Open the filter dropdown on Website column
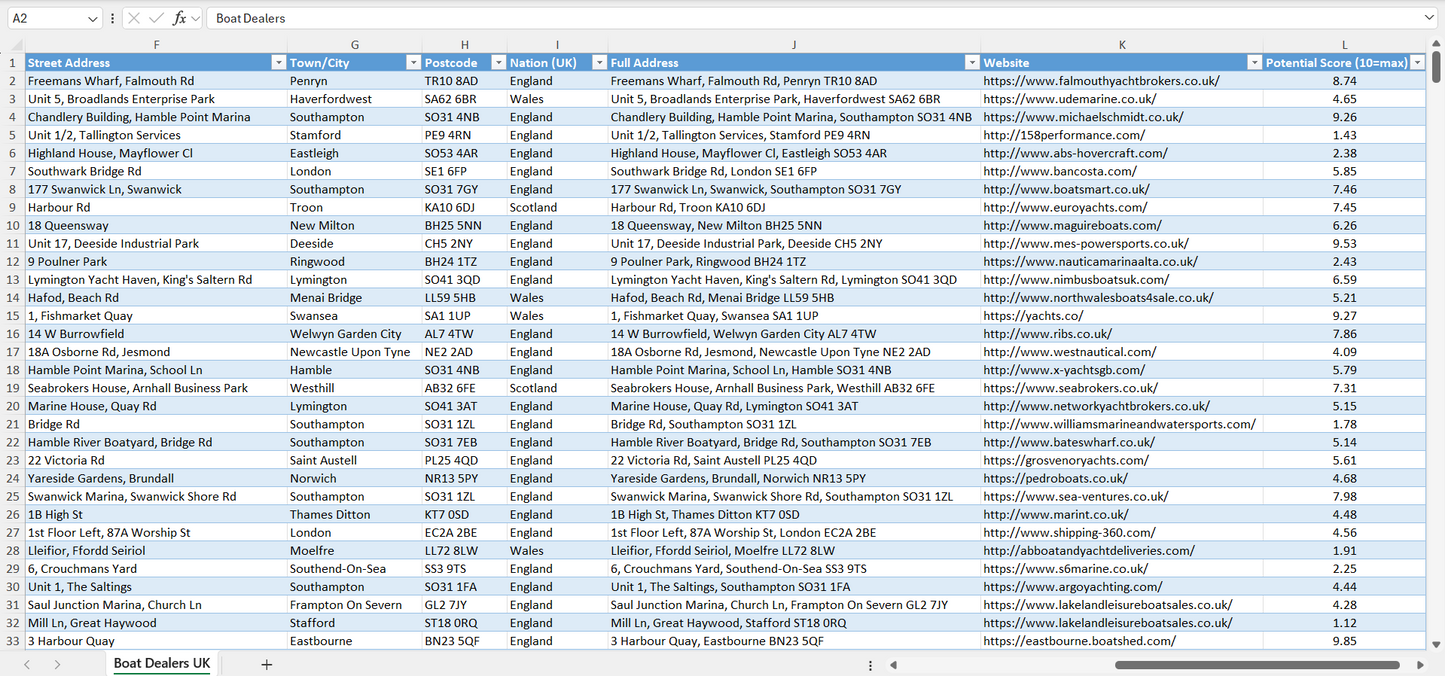The image size is (1445, 676). coord(1255,62)
